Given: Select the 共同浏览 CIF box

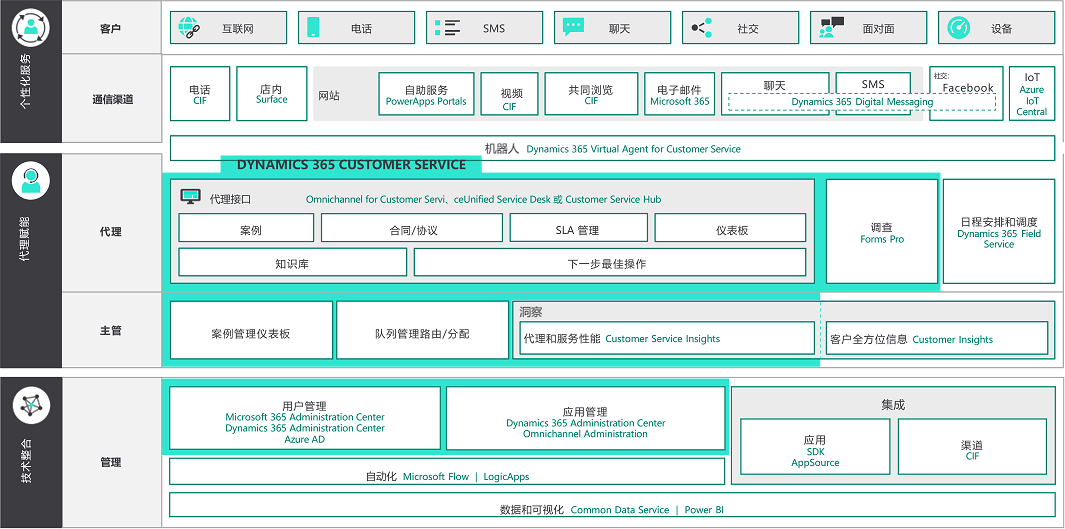Looking at the screenshot, I should tap(591, 94).
